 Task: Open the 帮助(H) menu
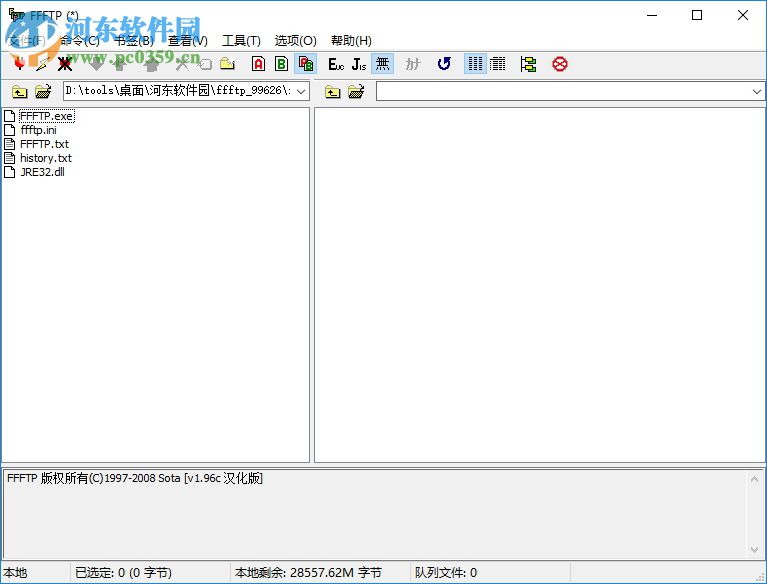click(x=351, y=41)
